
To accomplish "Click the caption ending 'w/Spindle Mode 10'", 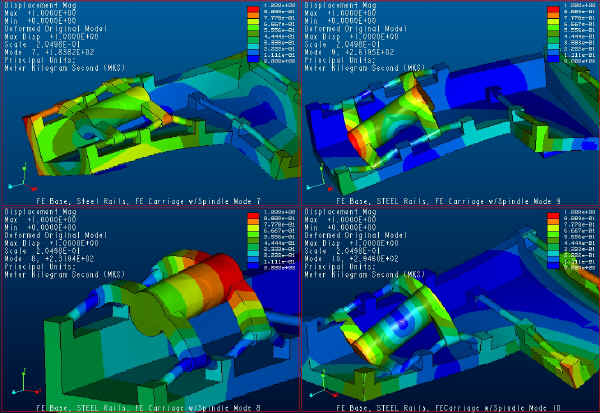I will 448,408.
